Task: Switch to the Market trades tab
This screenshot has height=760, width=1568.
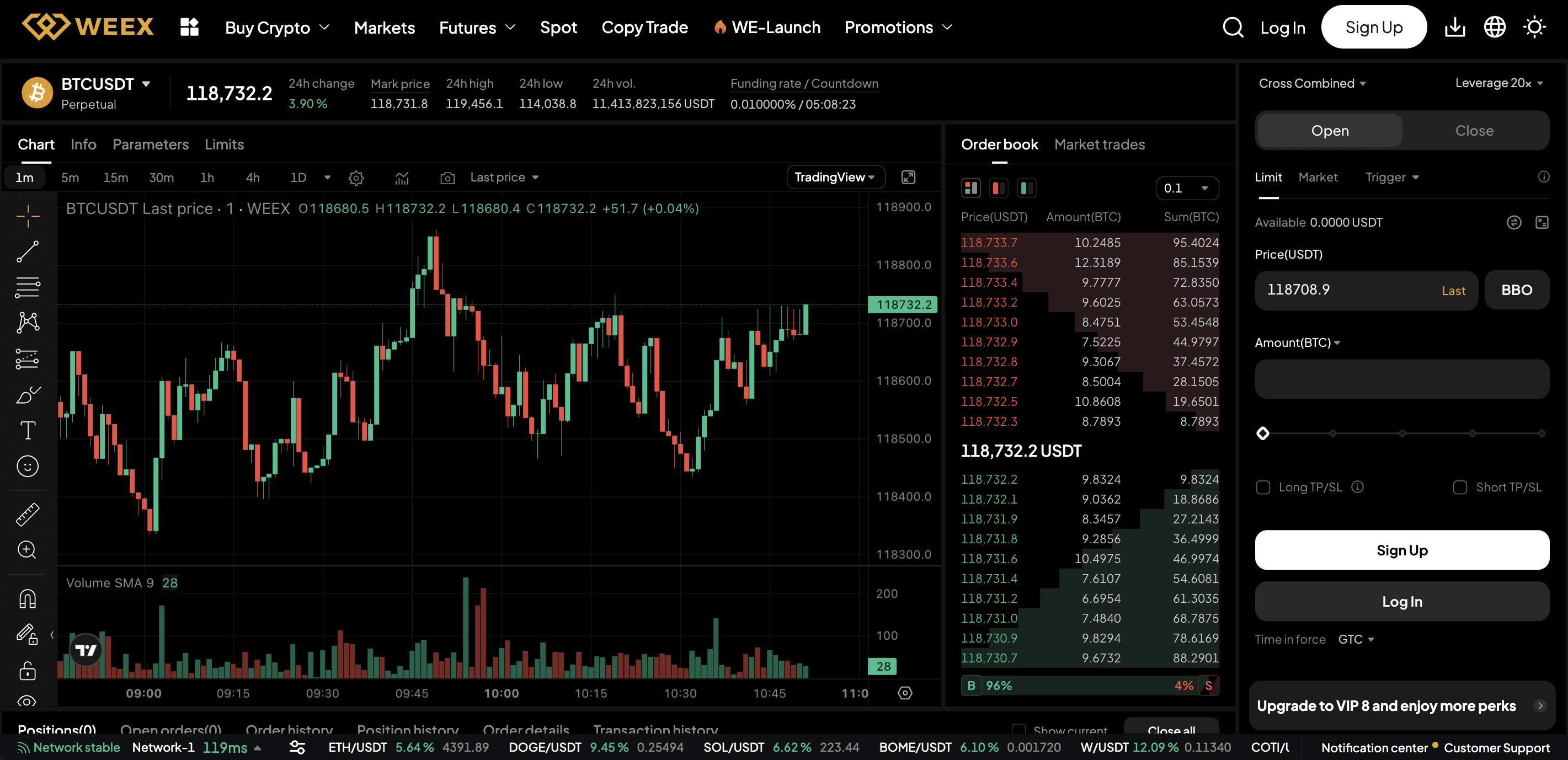Action: point(1099,144)
